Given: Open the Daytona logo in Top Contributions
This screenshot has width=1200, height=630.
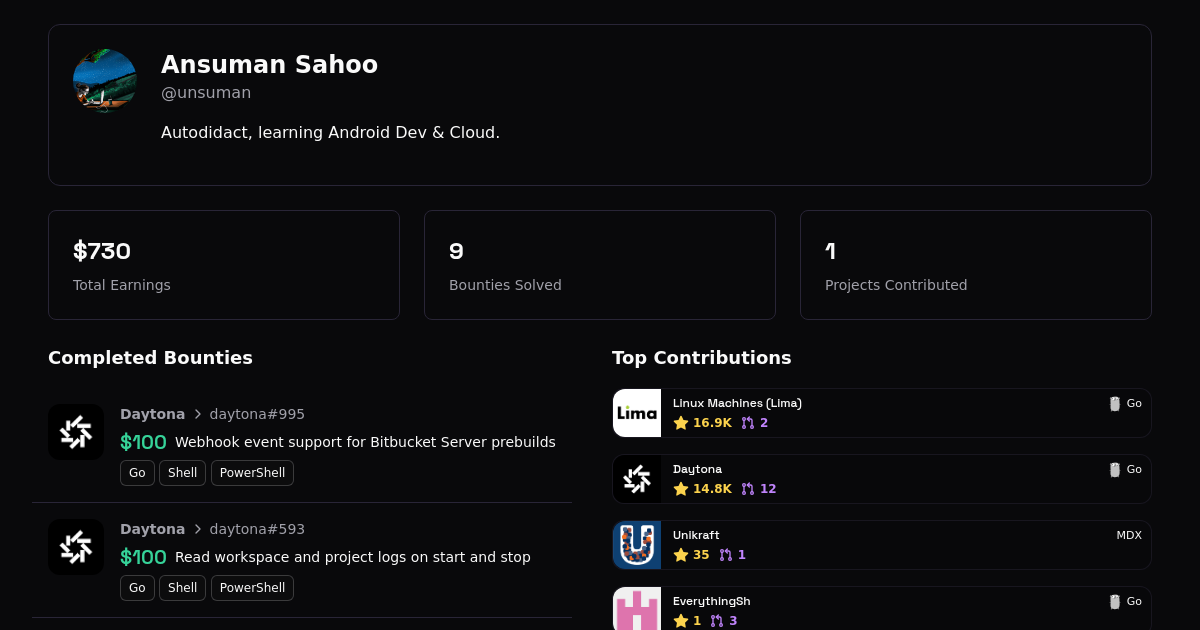Looking at the screenshot, I should point(637,479).
